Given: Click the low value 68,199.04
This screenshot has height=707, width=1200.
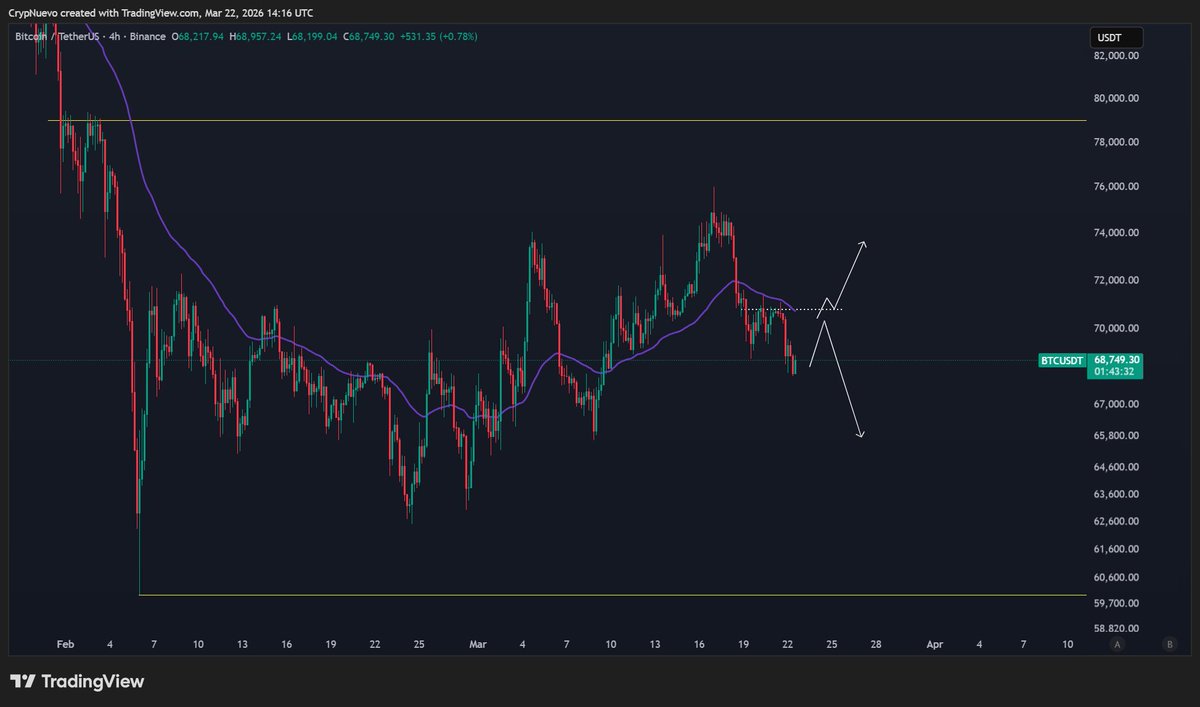Looking at the screenshot, I should [x=313, y=37].
